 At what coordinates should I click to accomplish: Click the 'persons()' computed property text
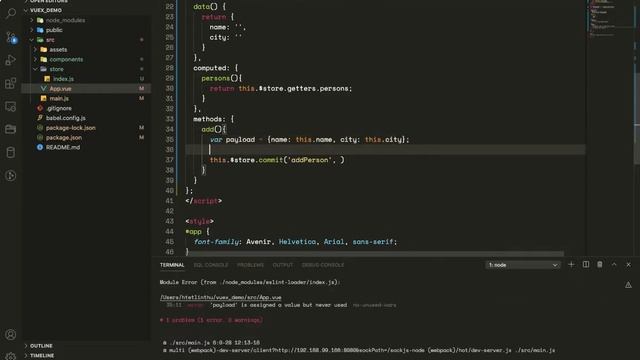coord(222,78)
